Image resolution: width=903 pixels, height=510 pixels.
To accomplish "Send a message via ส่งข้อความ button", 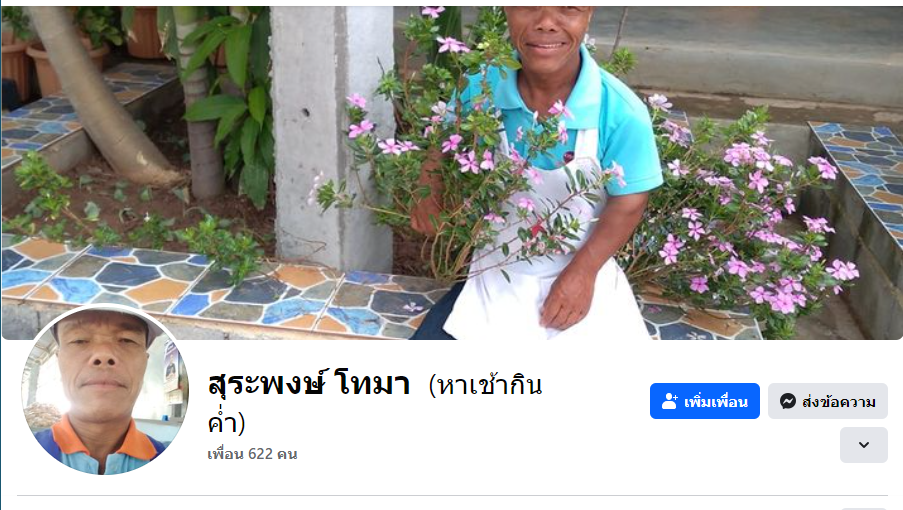I will point(828,401).
